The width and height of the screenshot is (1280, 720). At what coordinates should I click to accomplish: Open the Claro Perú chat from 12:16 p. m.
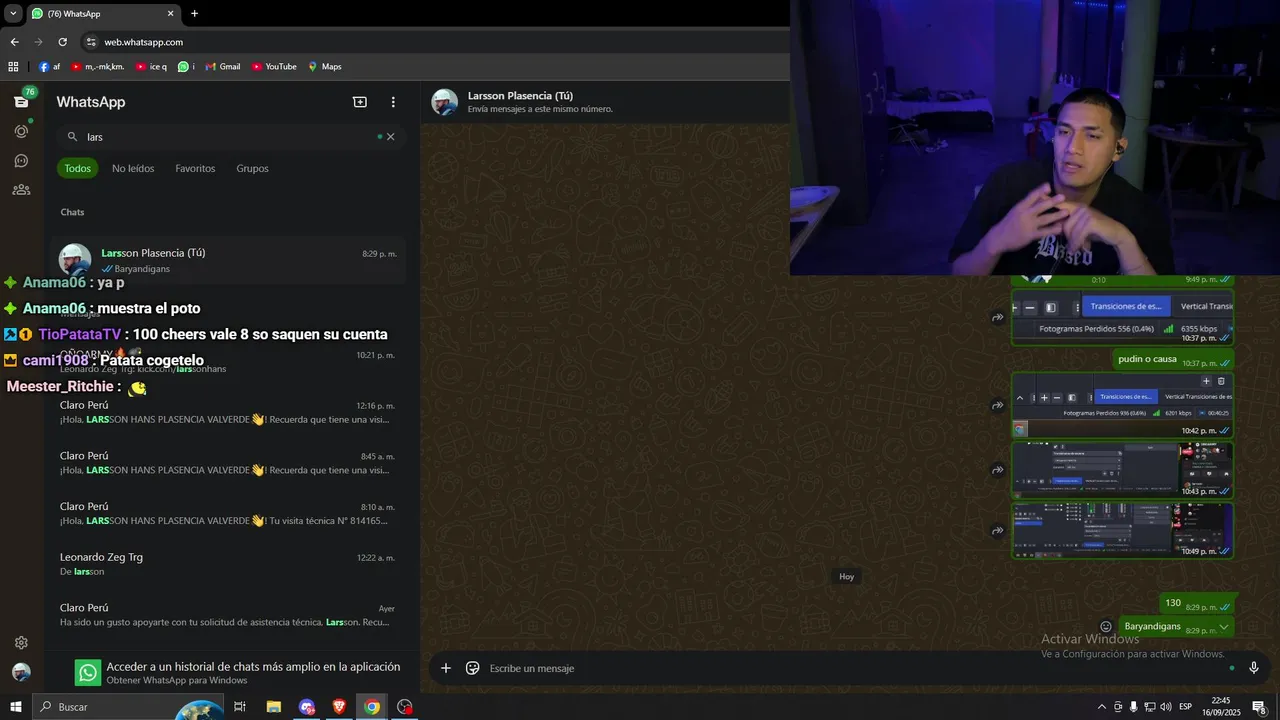click(229, 412)
